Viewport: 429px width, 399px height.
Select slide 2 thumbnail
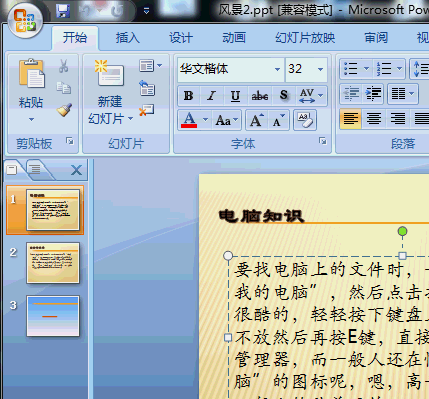point(53,263)
